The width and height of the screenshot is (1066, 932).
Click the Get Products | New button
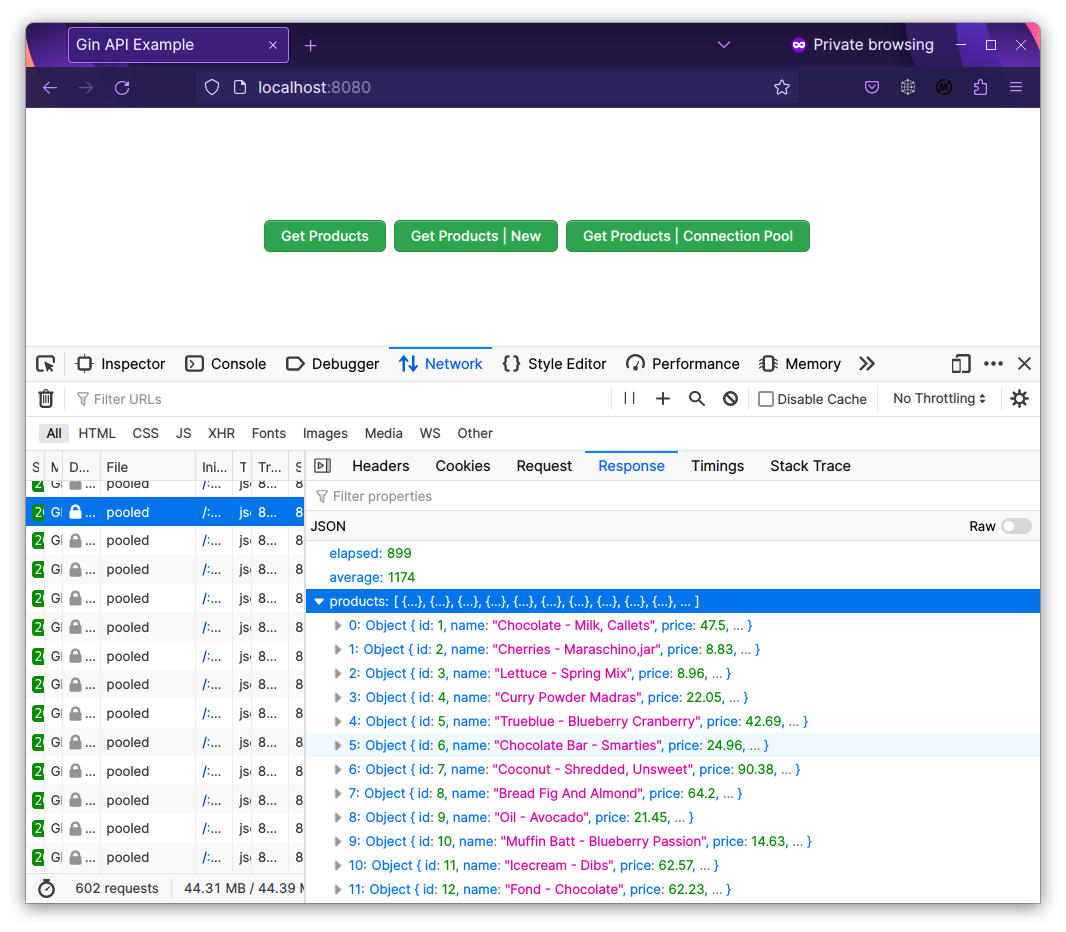[x=475, y=236]
